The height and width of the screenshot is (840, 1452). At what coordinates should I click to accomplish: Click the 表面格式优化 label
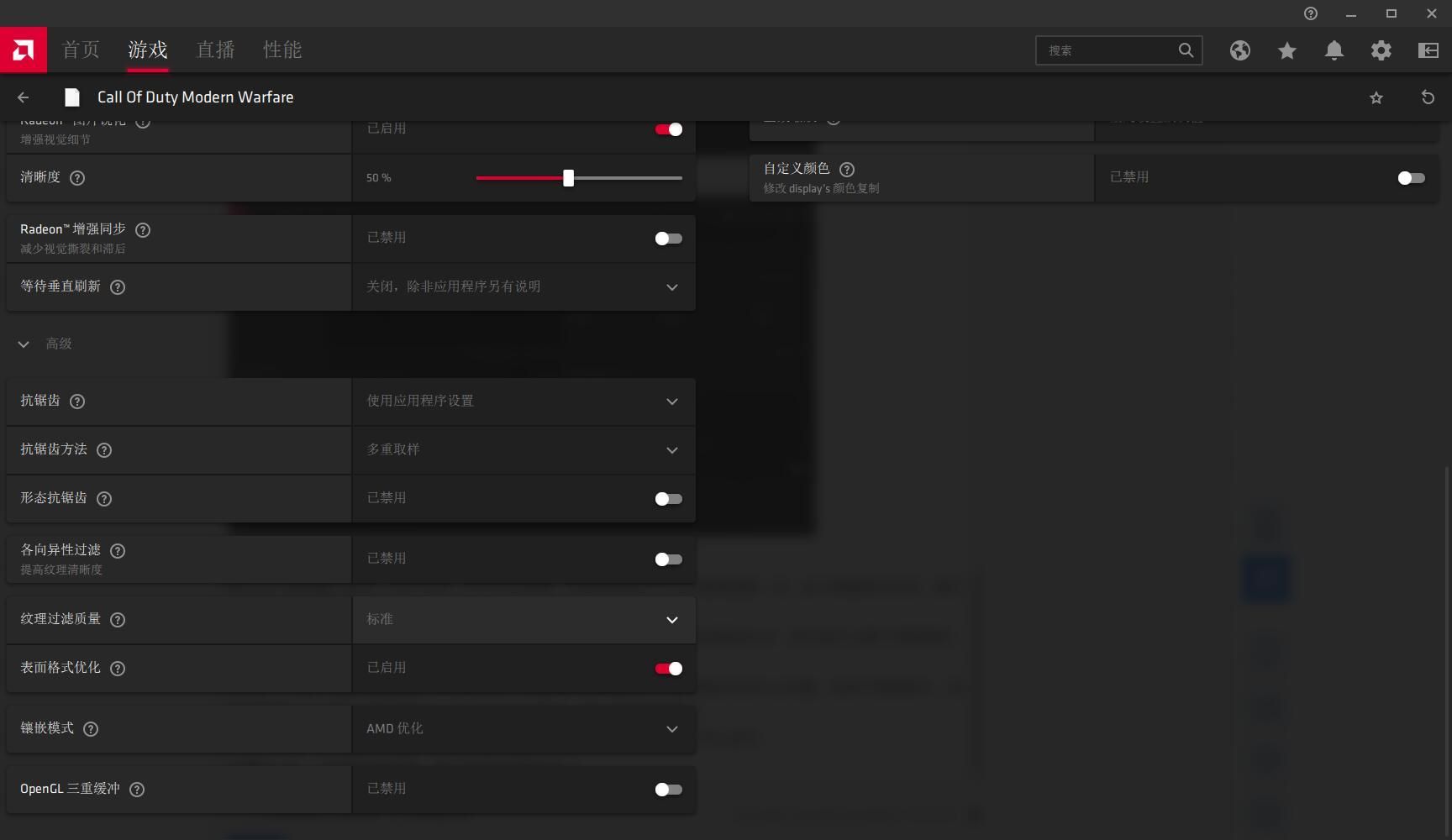tap(60, 668)
